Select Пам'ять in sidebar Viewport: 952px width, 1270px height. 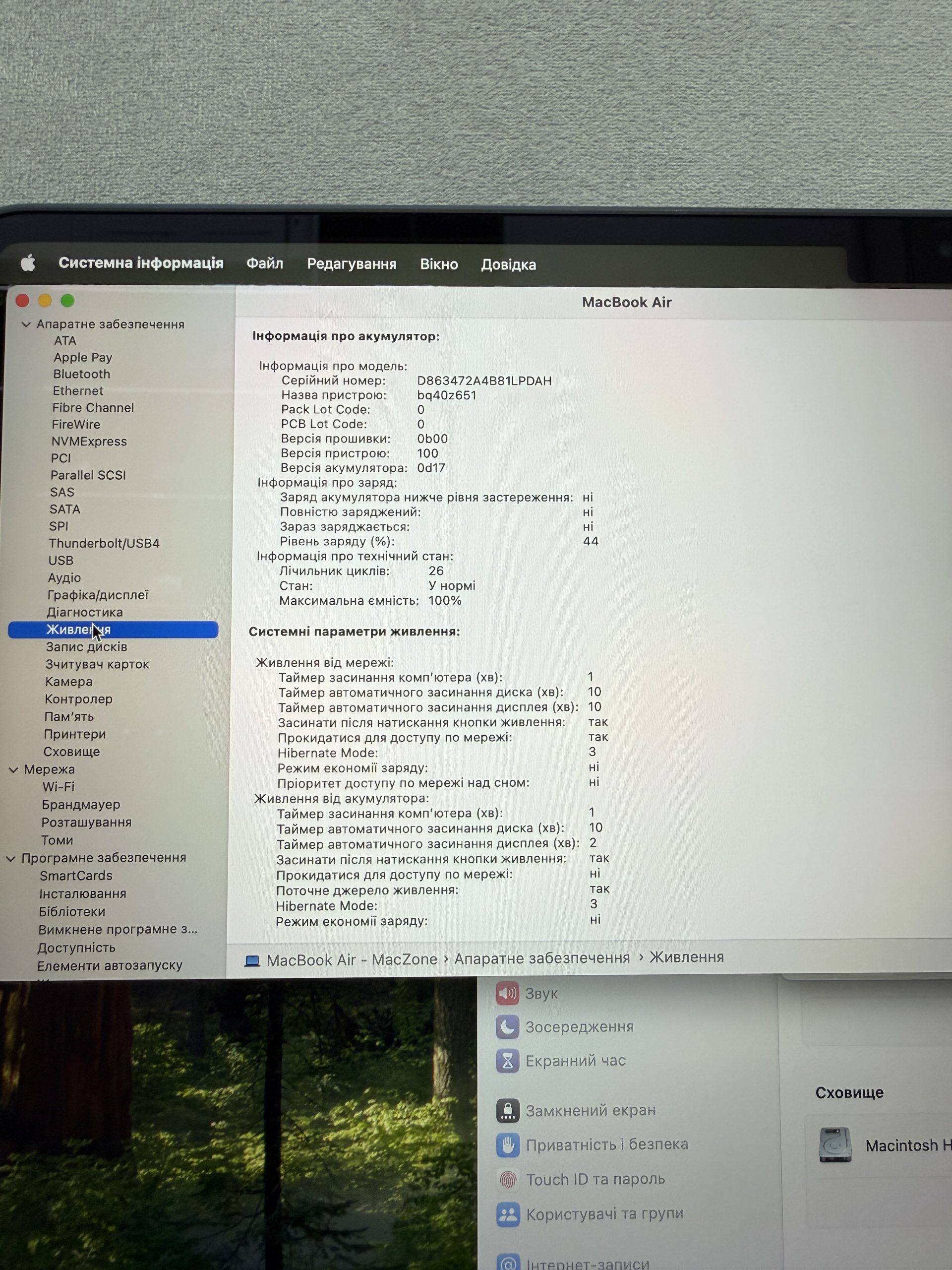pos(69,716)
